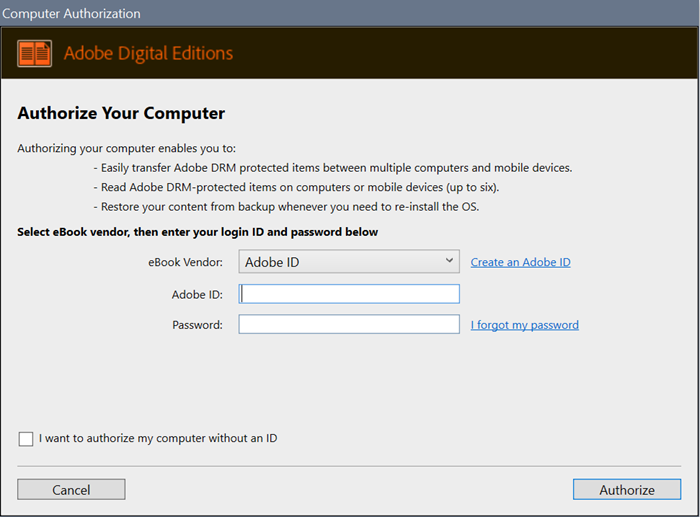Open the eBook Vendor dropdown
The width and height of the screenshot is (700, 517).
click(349, 262)
